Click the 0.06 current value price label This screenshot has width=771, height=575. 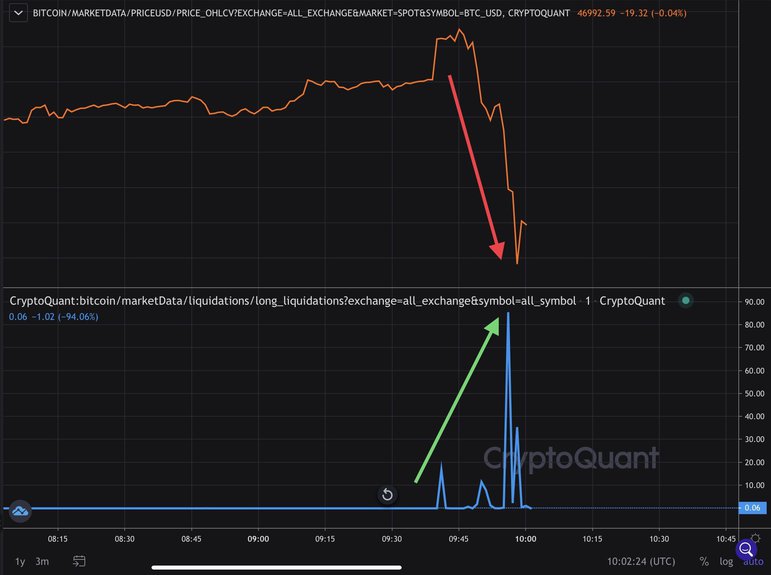[752, 508]
